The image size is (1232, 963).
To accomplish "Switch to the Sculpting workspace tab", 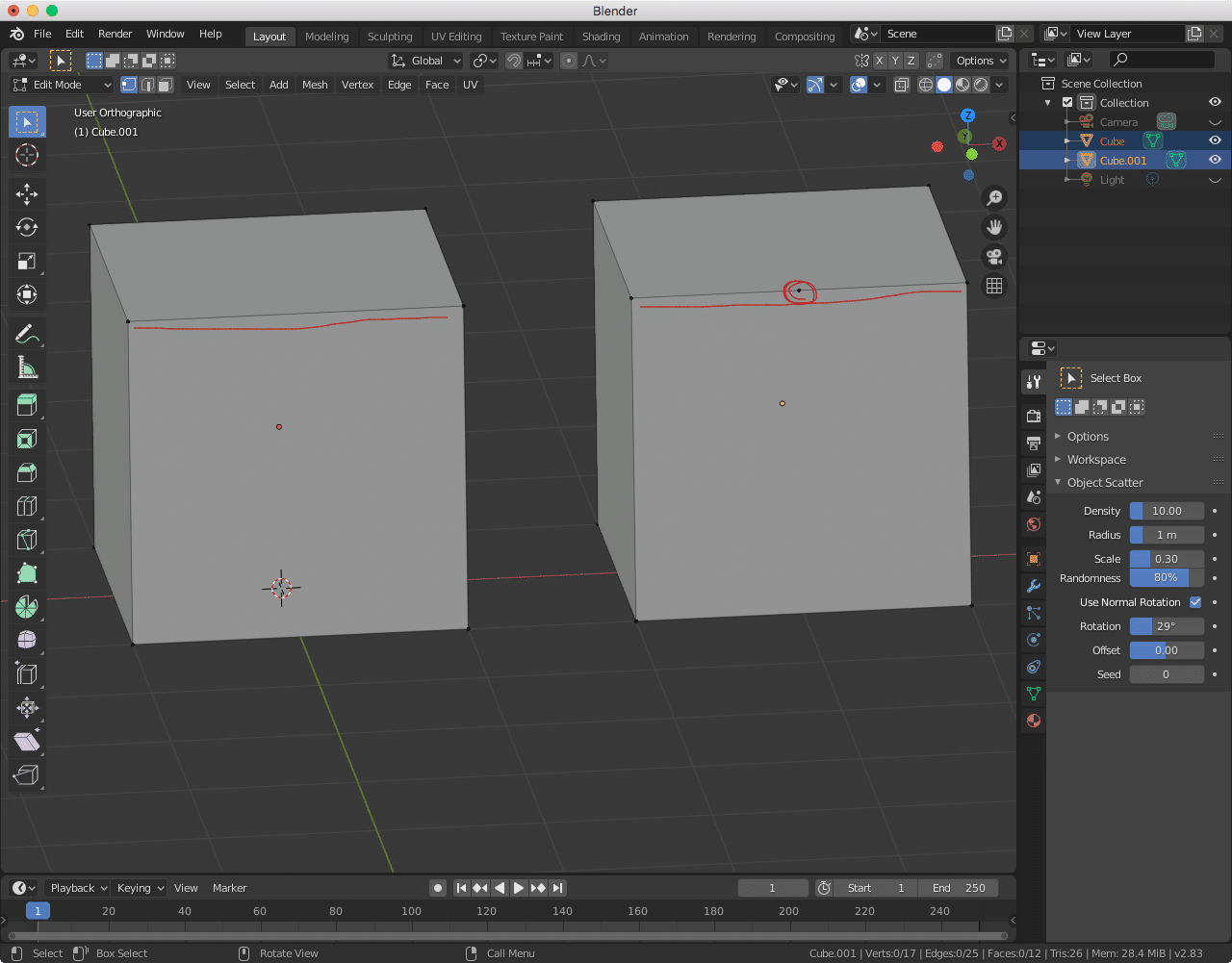I will click(390, 37).
